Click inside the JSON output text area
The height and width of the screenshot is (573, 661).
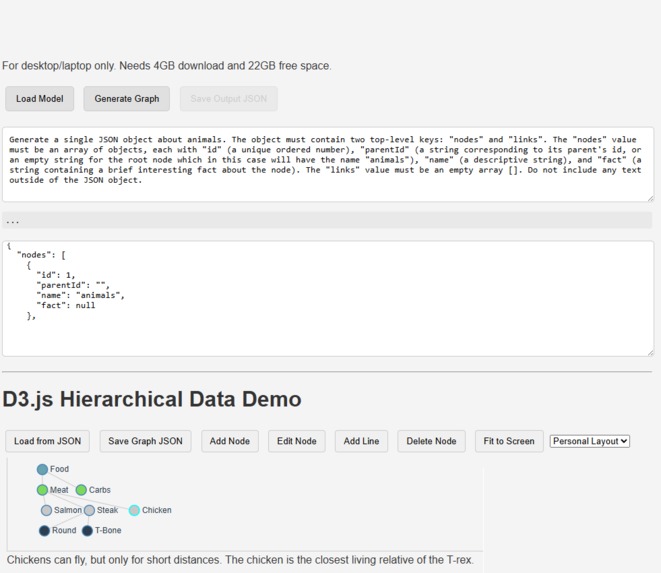328,299
